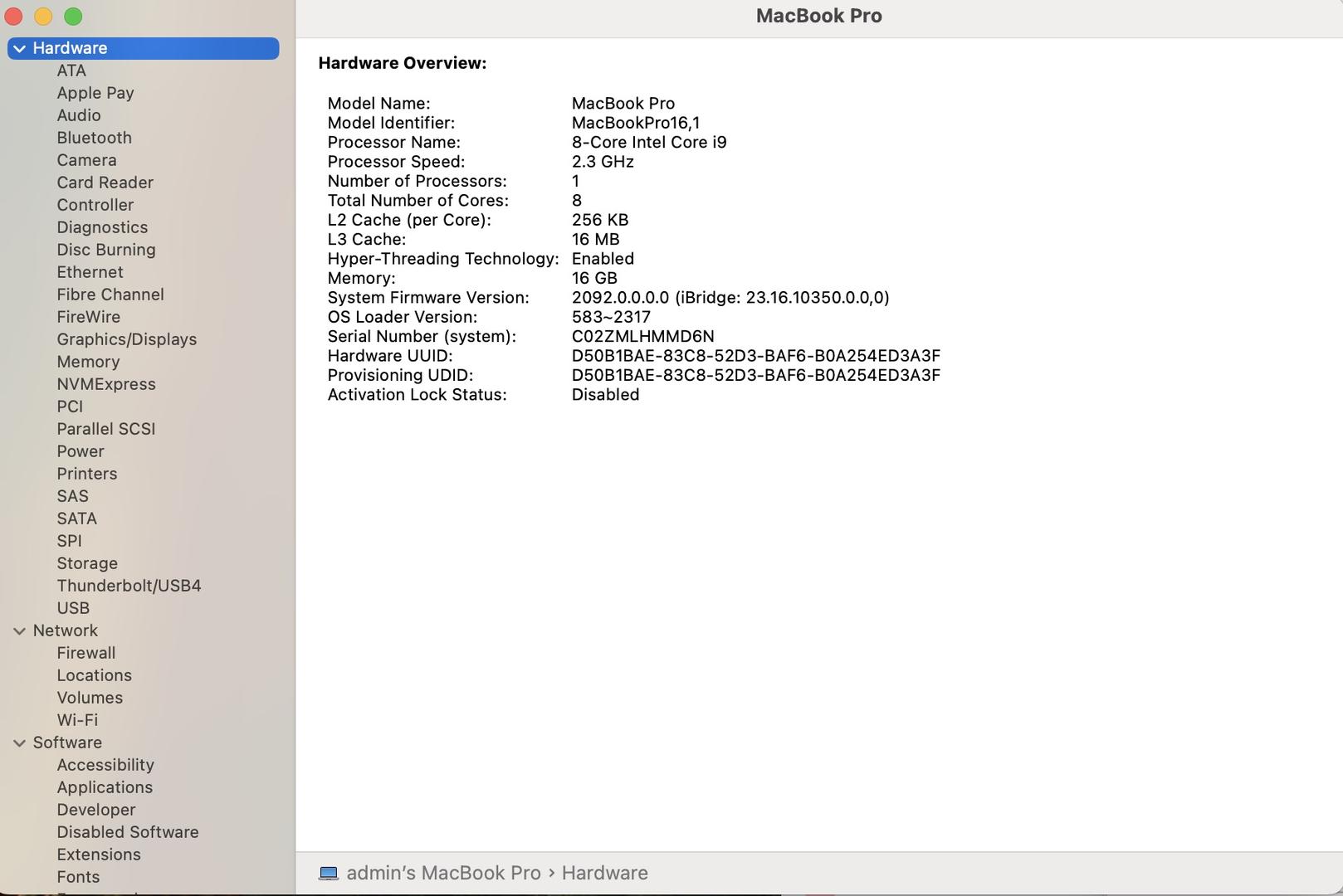
Task: Click processor speed 2.3 GHz
Action: coord(603,162)
